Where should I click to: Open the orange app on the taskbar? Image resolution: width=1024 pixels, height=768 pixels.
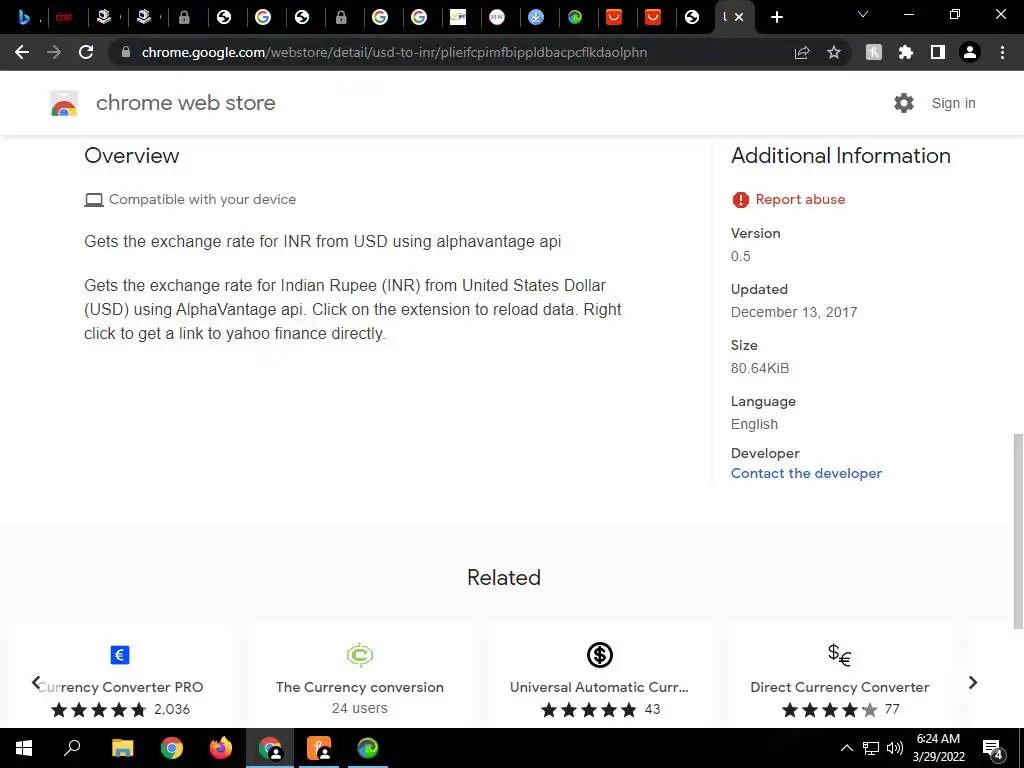pyautogui.click(x=319, y=748)
